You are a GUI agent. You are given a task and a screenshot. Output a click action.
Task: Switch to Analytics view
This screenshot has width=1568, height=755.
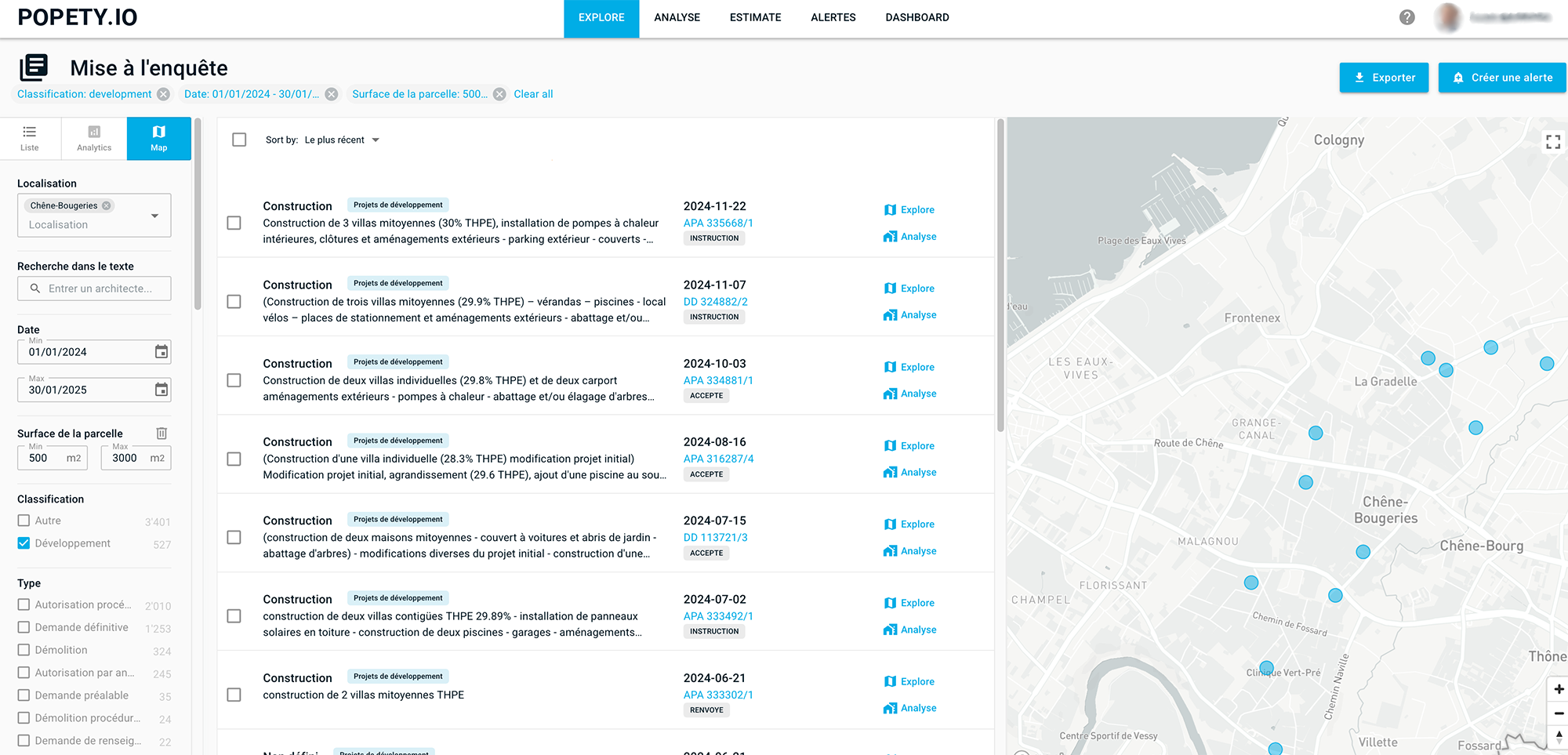pos(94,138)
